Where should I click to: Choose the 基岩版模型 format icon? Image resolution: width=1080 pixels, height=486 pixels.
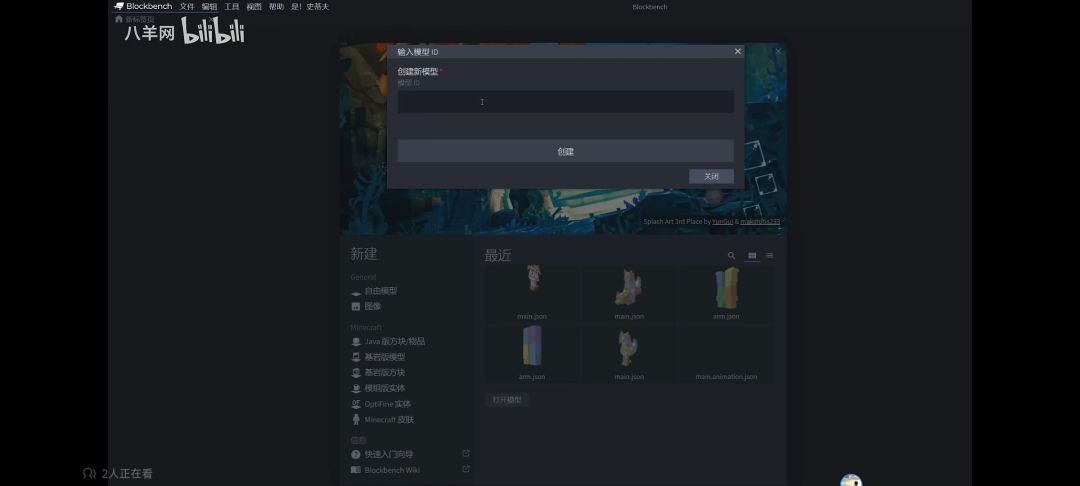click(355, 357)
